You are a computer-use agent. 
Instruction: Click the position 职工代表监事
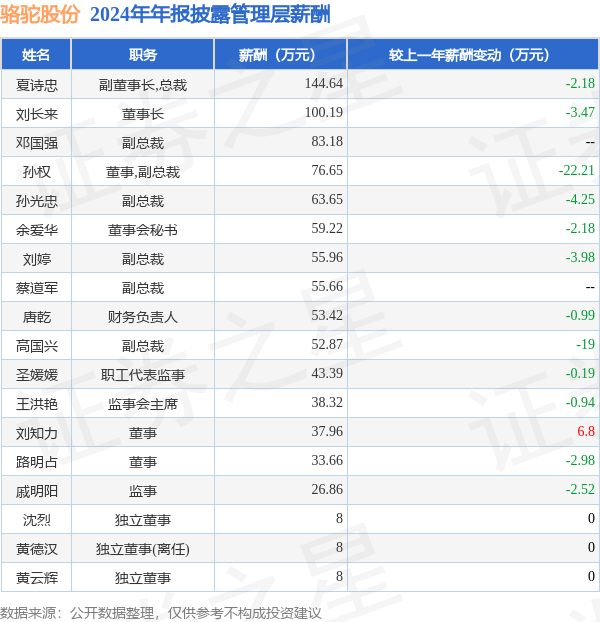click(143, 374)
